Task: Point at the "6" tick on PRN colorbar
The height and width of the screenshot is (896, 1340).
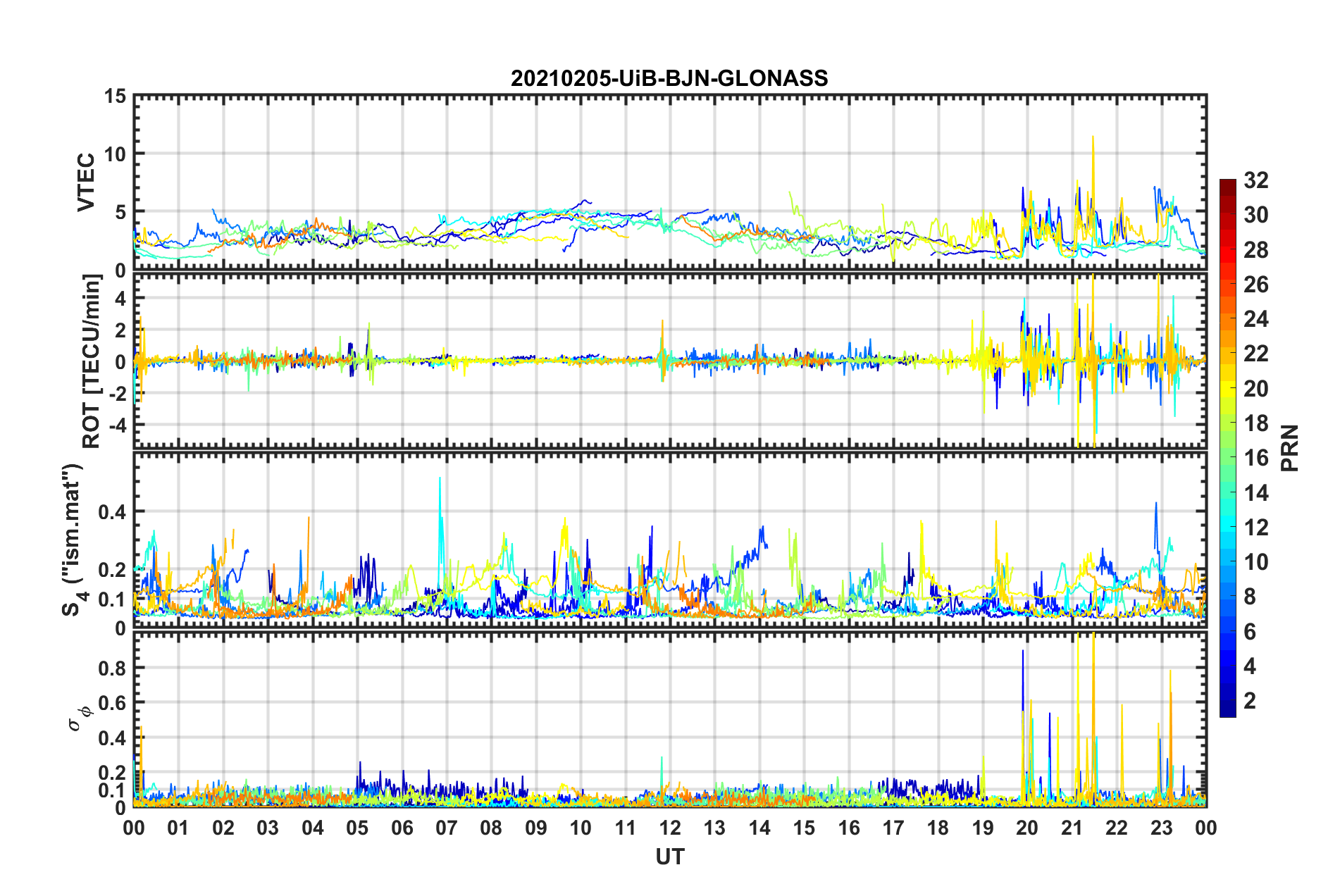Action: tap(1250, 632)
